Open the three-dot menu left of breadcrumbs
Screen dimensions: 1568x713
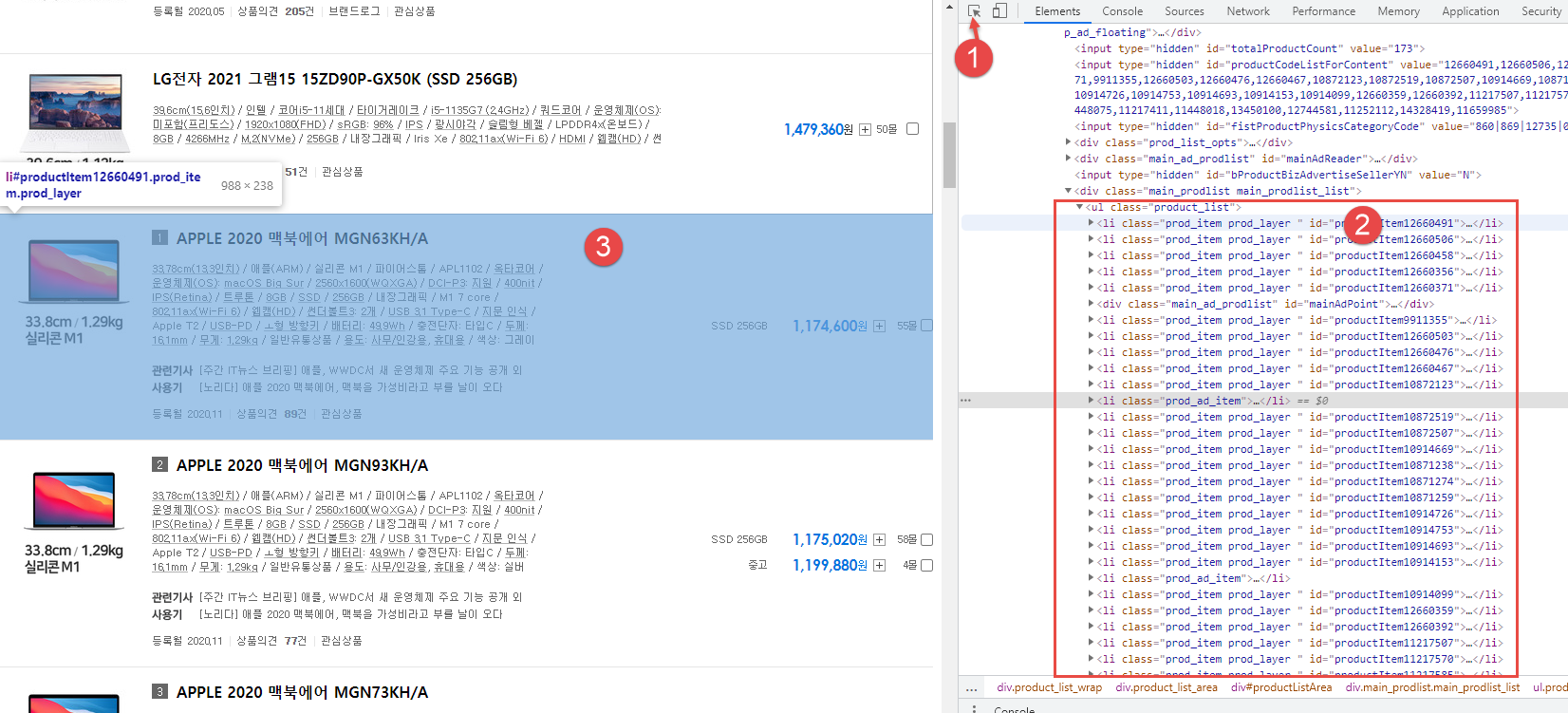pyautogui.click(x=971, y=688)
